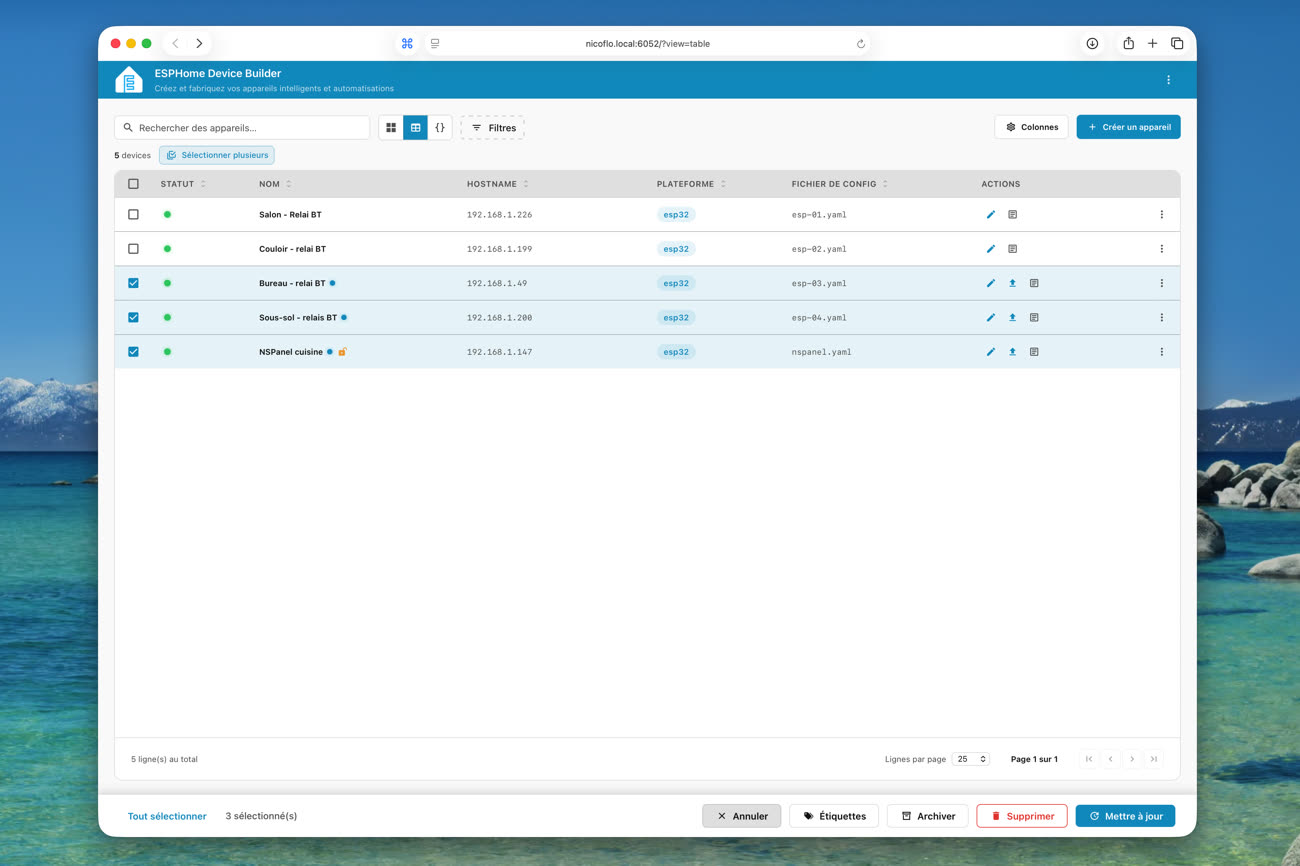Open more options for Bureau - relai BT

(x=1161, y=283)
